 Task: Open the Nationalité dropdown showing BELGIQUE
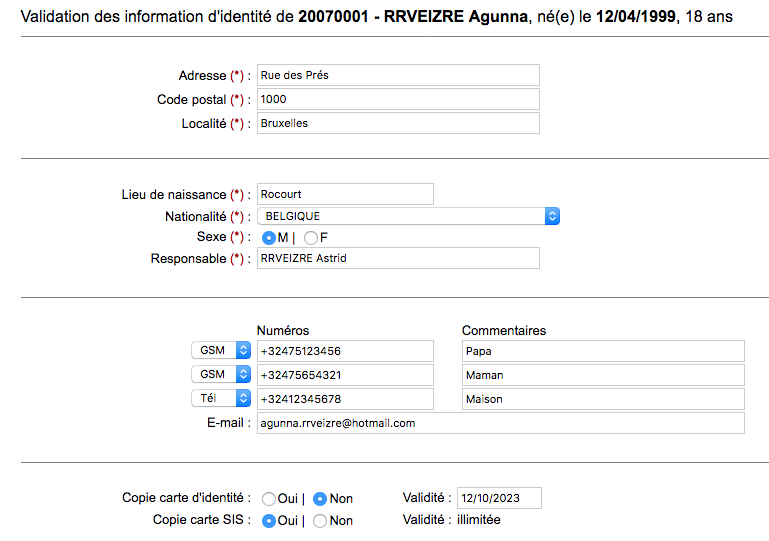(408, 216)
